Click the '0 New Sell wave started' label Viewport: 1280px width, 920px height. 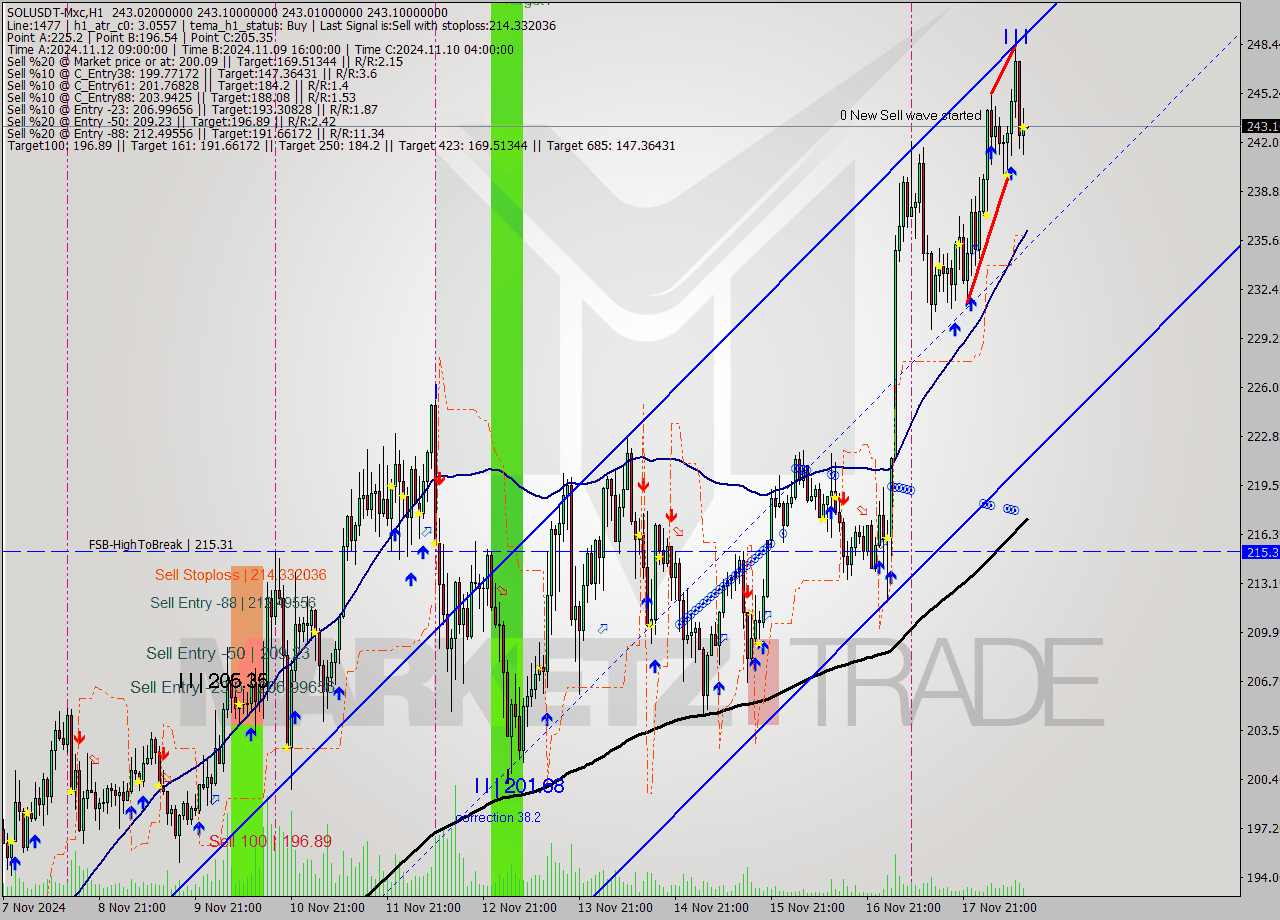[910, 115]
